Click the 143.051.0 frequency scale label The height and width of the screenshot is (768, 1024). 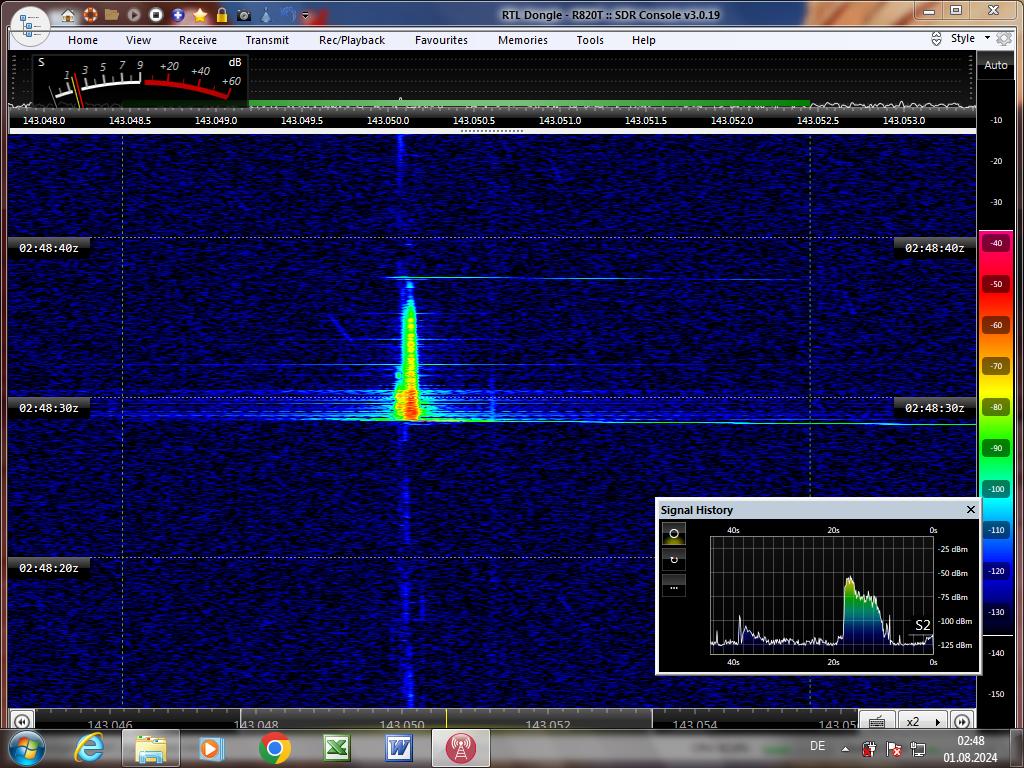point(560,121)
